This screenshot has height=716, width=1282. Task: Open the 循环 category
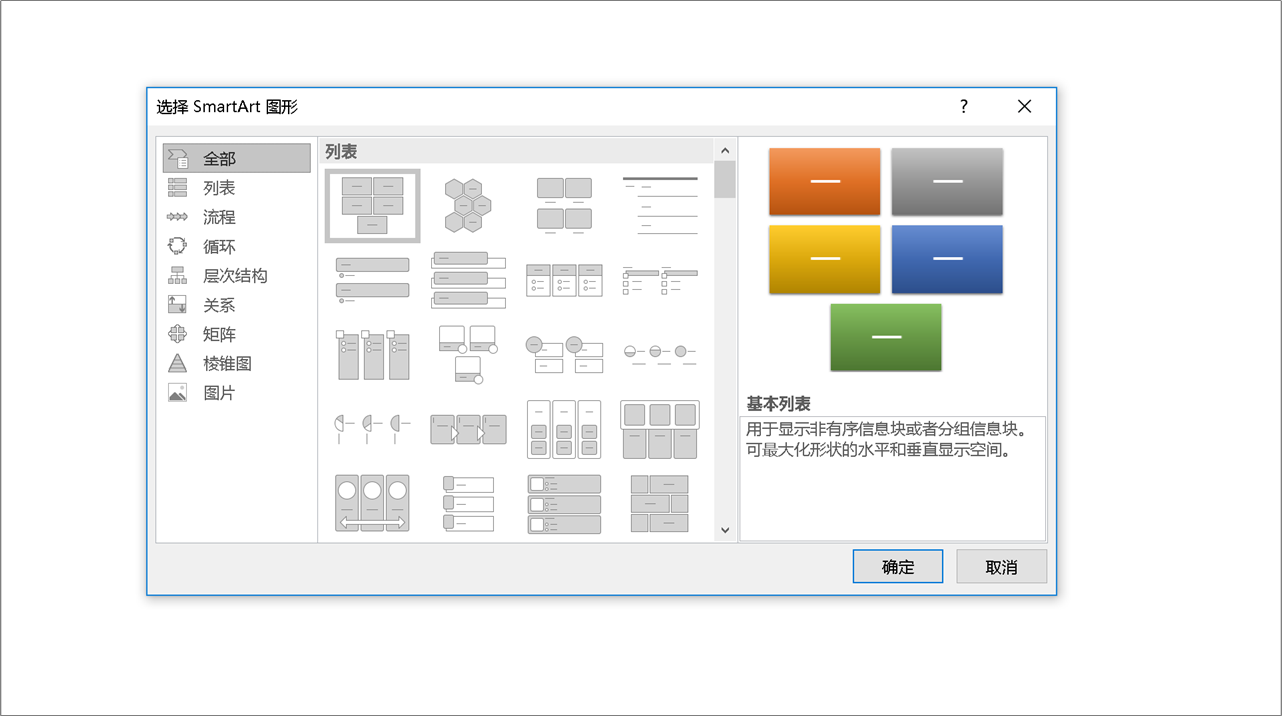click(236, 246)
